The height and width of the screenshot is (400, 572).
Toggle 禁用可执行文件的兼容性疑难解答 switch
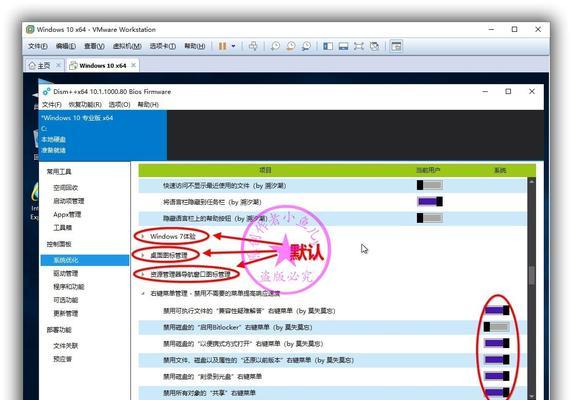496,310
